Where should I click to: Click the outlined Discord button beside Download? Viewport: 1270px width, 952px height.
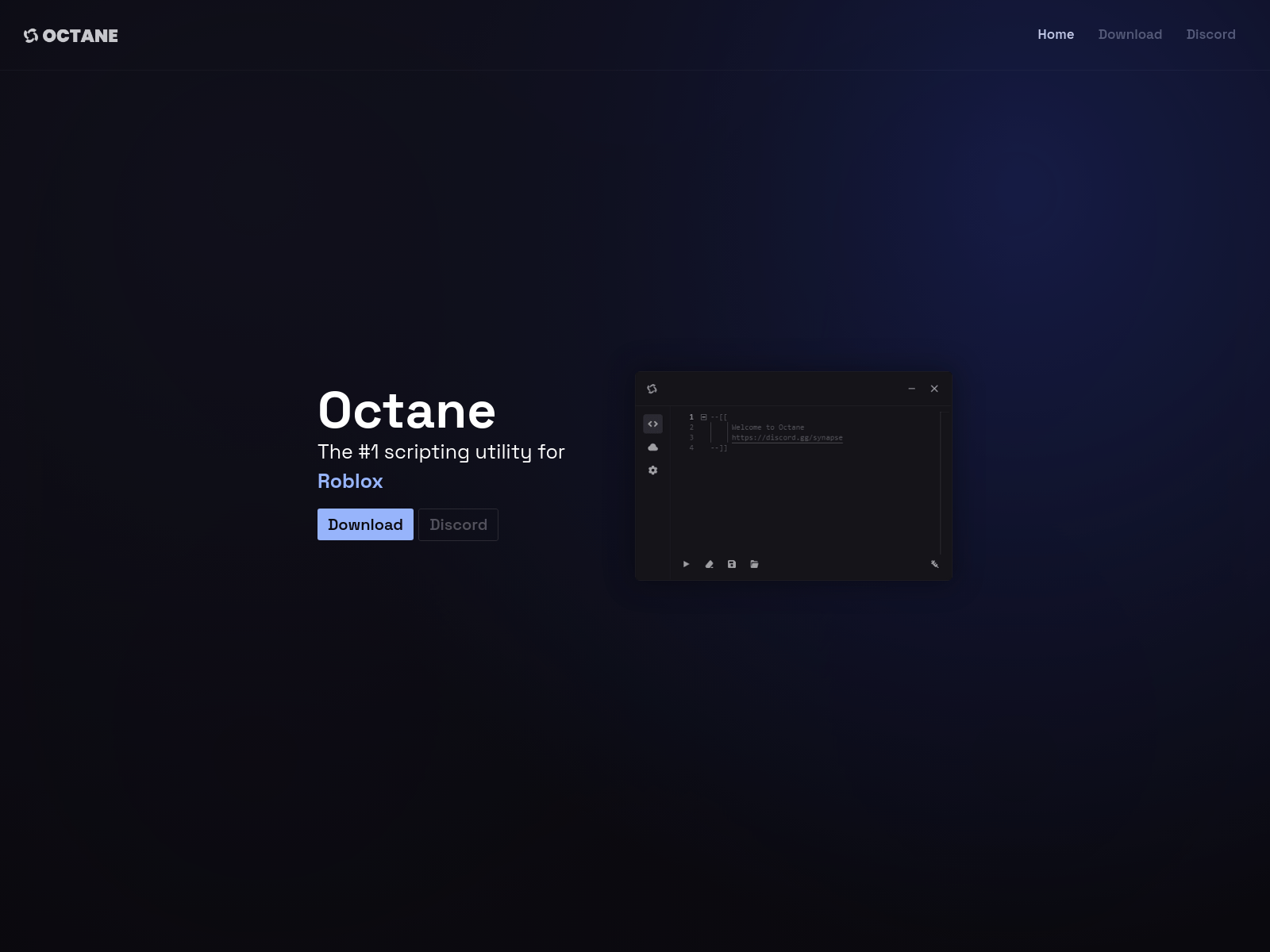pyautogui.click(x=459, y=524)
